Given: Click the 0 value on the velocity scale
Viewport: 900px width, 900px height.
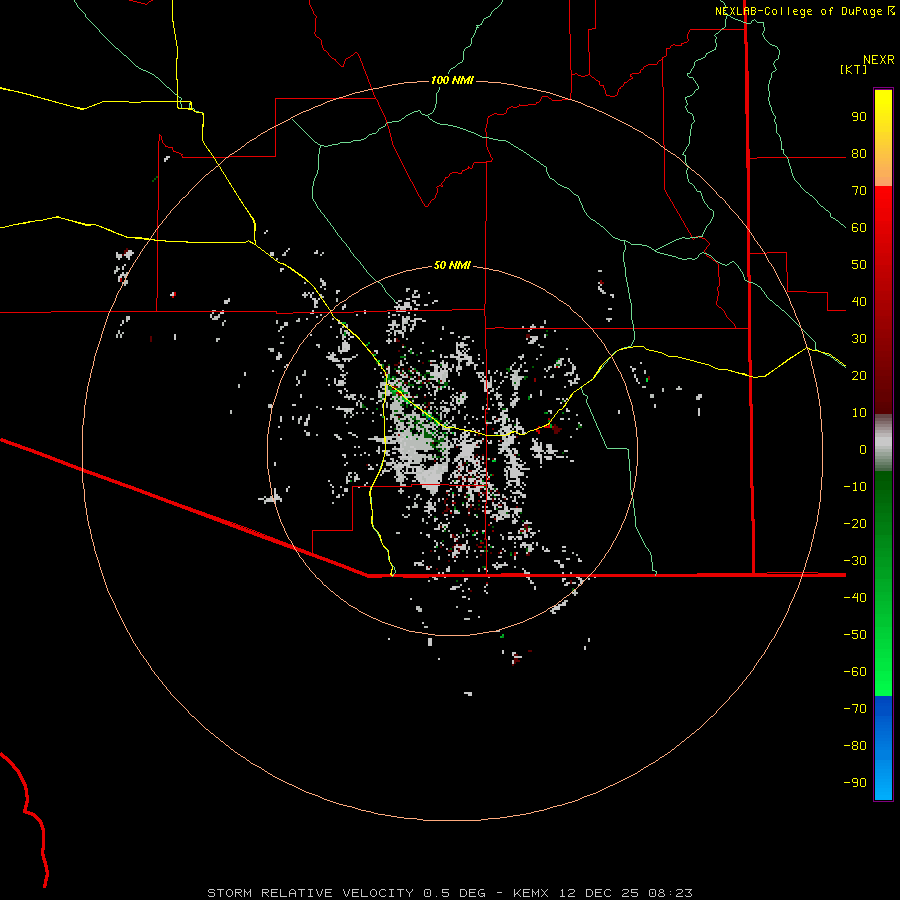Looking at the screenshot, I should 863,449.
